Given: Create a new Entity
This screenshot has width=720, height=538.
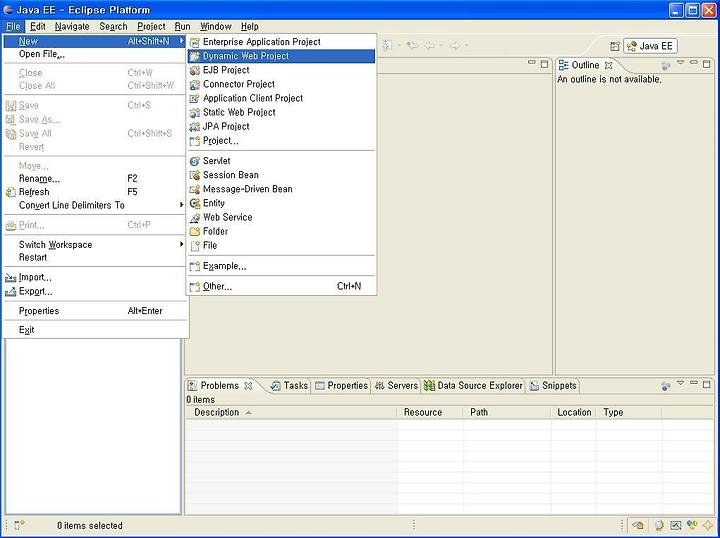Looking at the screenshot, I should click(x=281, y=203).
